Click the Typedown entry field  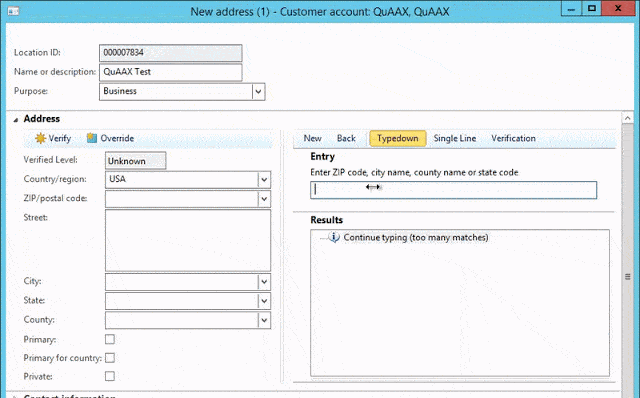tap(453, 190)
